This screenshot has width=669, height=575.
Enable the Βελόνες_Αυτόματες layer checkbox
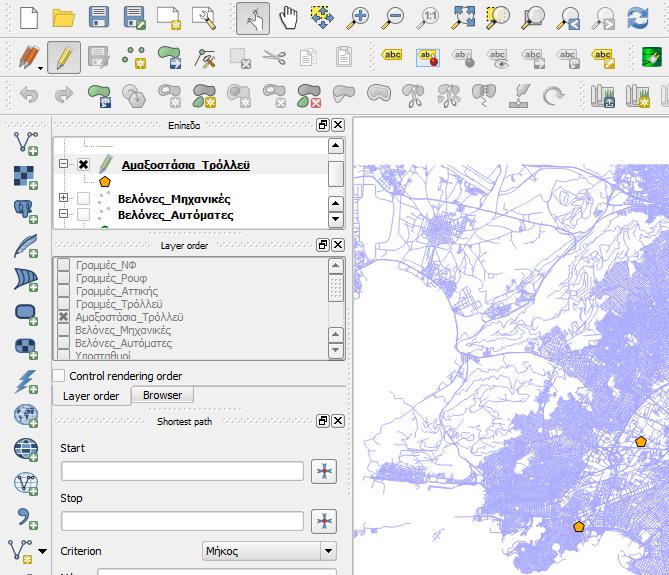pos(83,214)
